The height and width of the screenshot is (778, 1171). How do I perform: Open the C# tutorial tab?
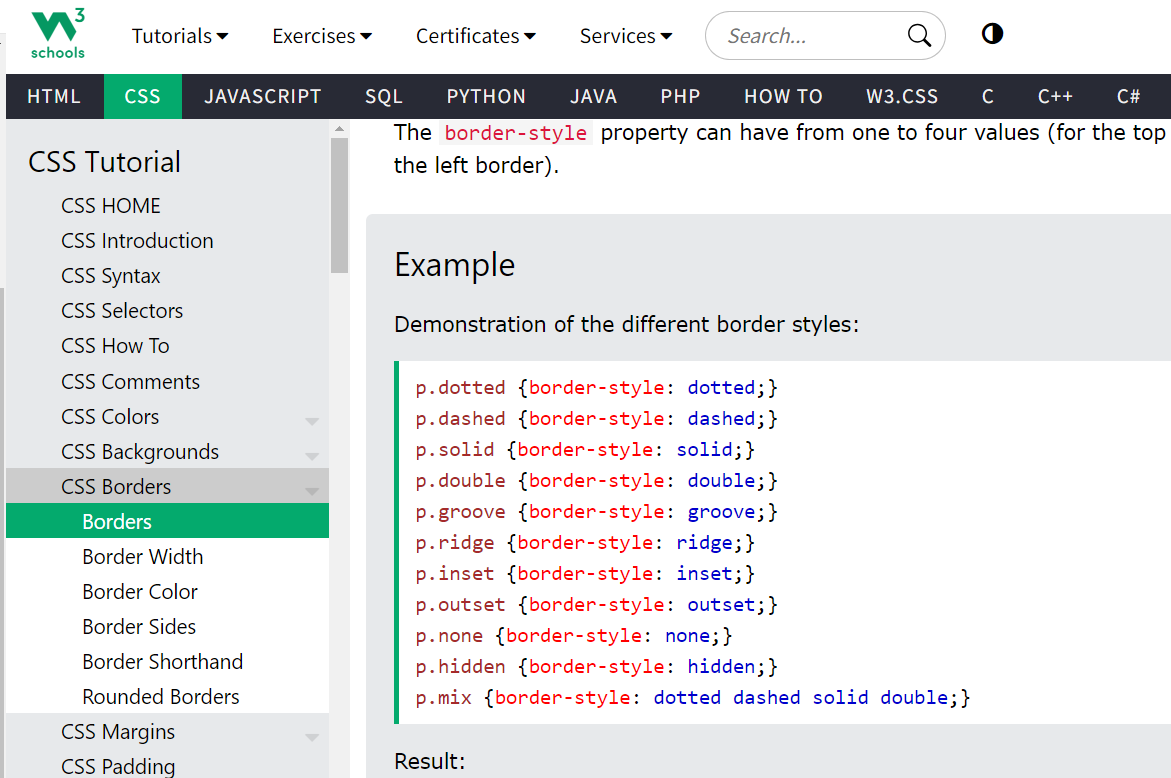click(x=1128, y=96)
